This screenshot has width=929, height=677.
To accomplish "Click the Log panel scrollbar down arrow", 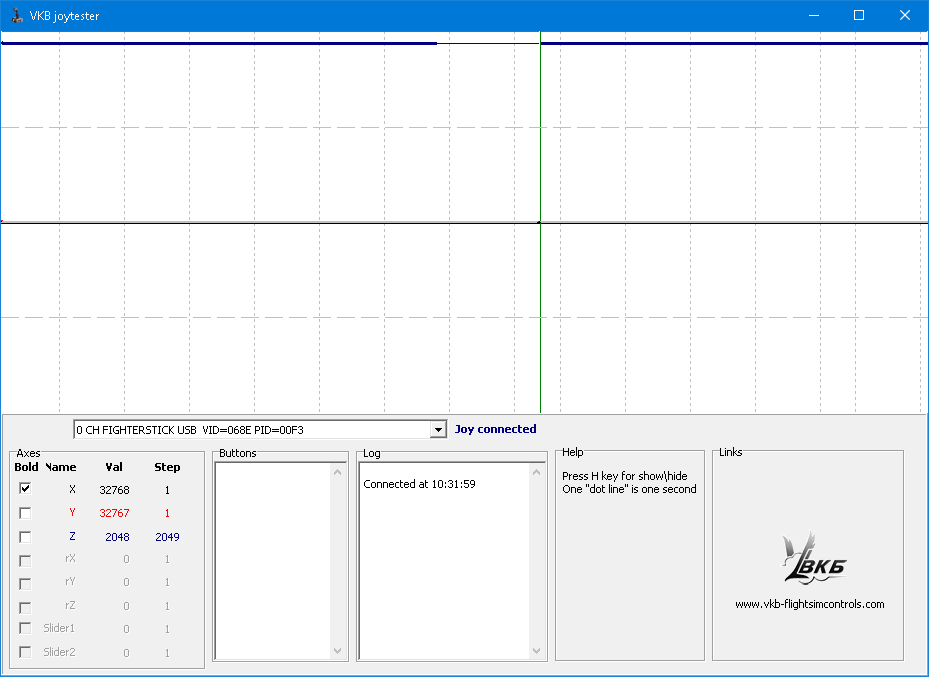I will [535, 651].
